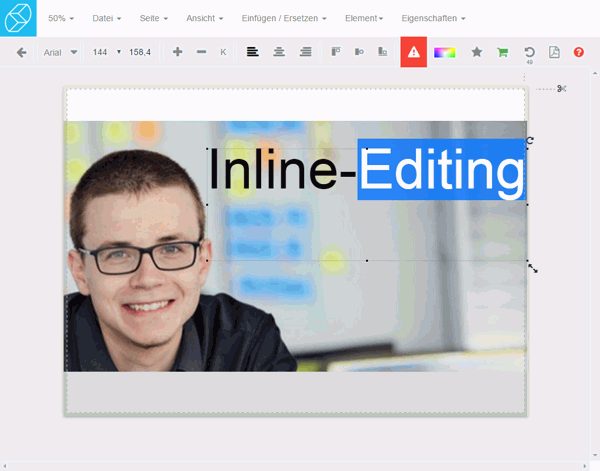Align element to bottom edge

coord(383,52)
